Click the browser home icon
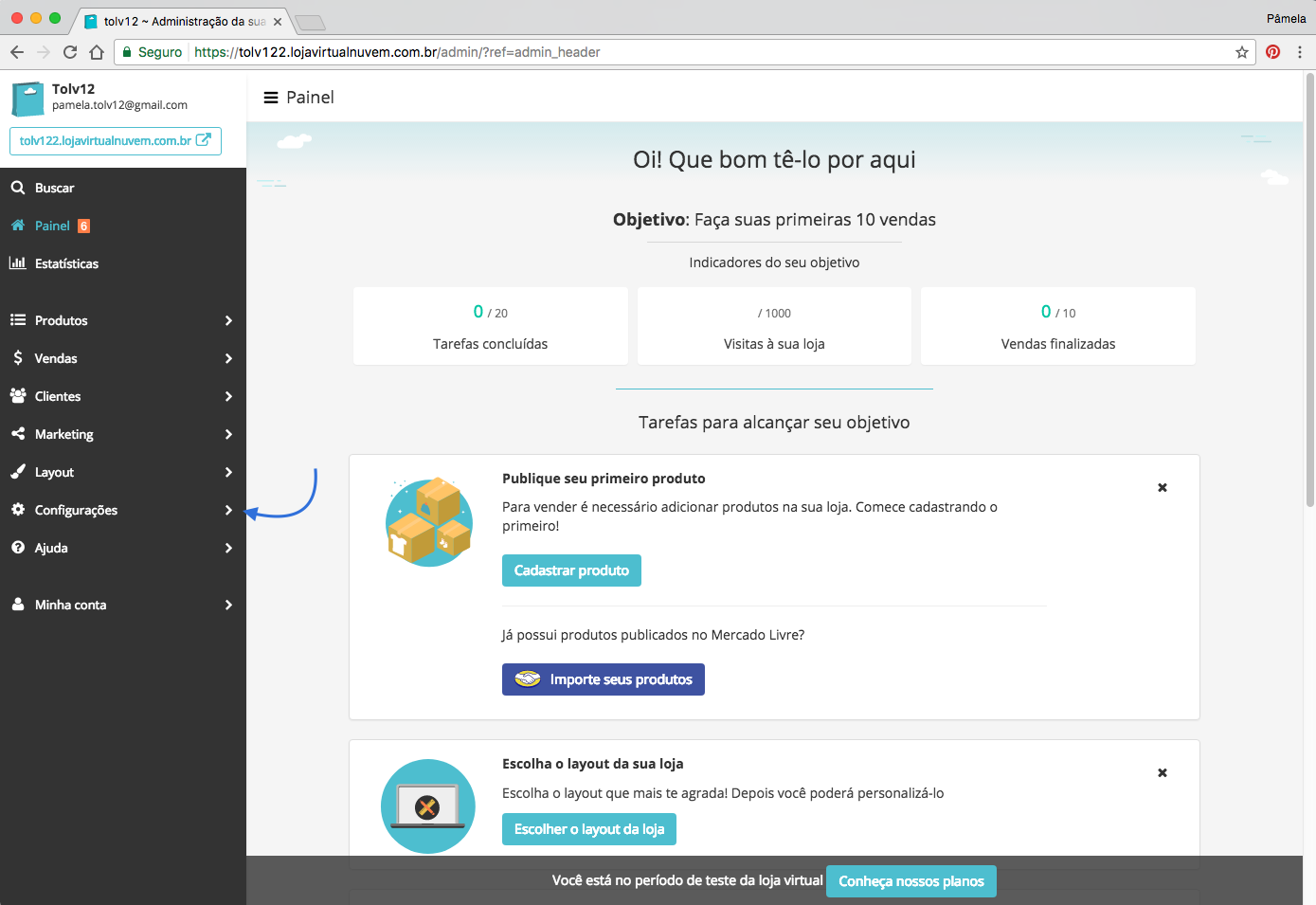The height and width of the screenshot is (905, 1316). (x=97, y=52)
